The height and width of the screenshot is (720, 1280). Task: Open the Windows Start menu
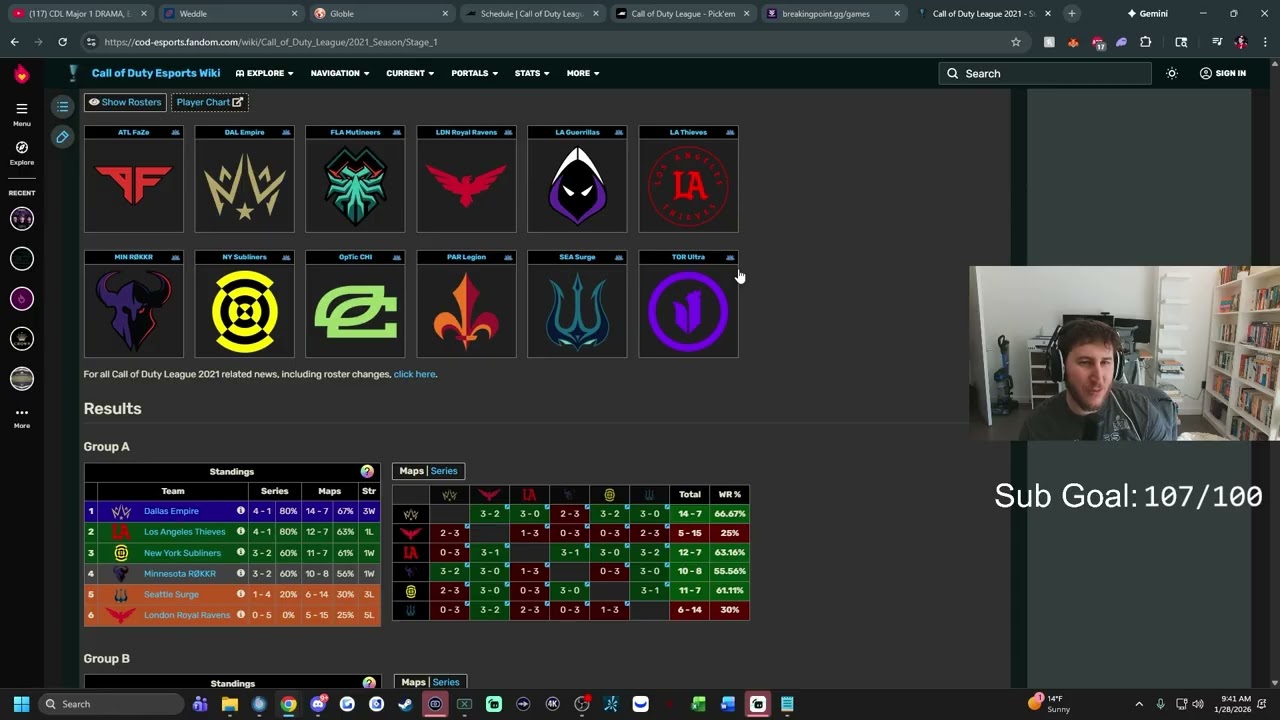(21, 704)
